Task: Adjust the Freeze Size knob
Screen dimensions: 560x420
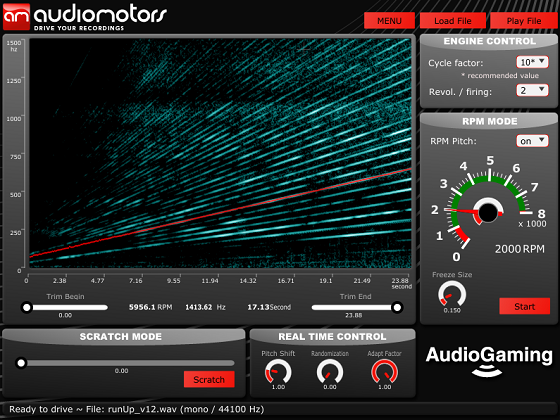Action: point(452,294)
